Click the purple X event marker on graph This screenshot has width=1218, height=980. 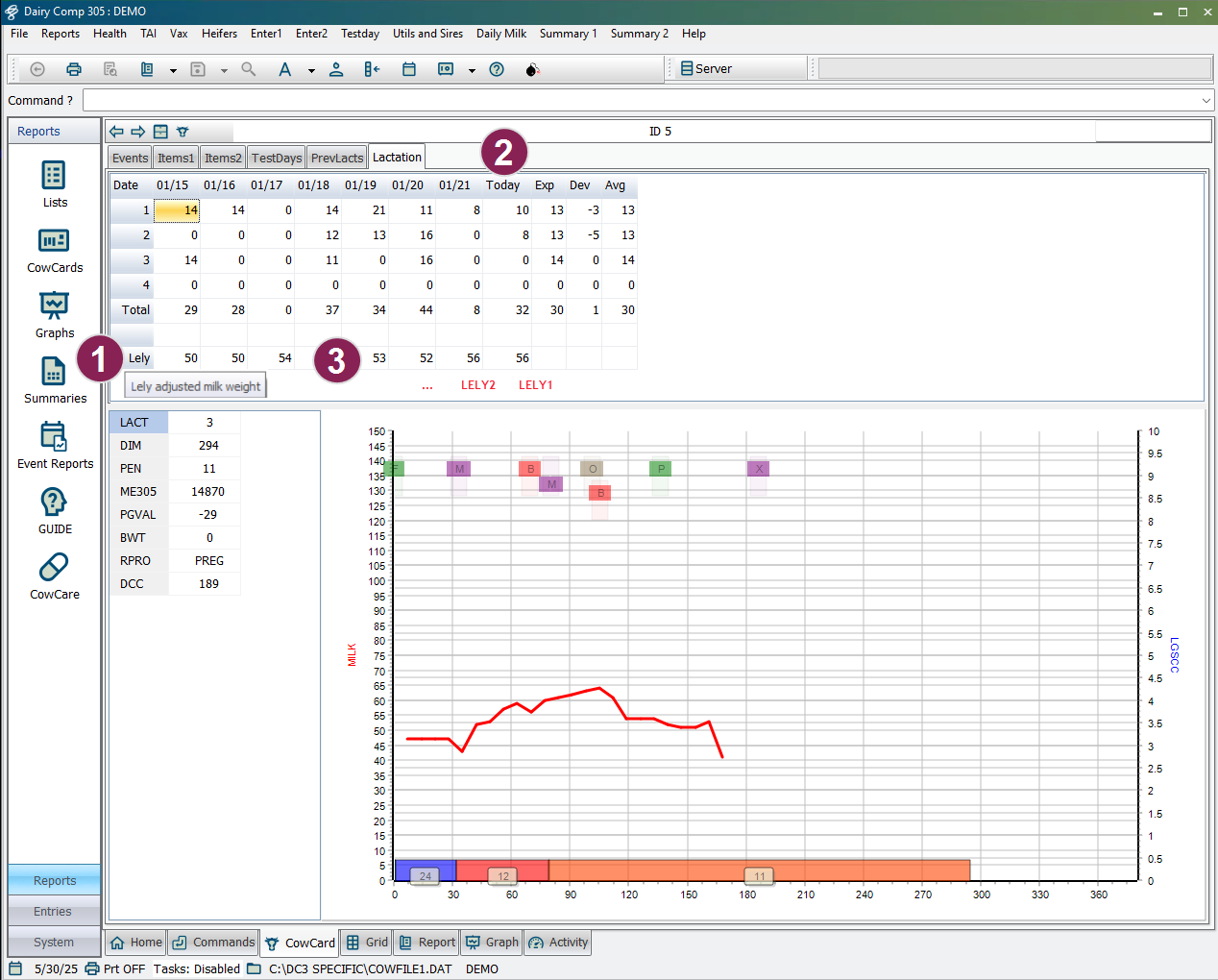tap(759, 469)
